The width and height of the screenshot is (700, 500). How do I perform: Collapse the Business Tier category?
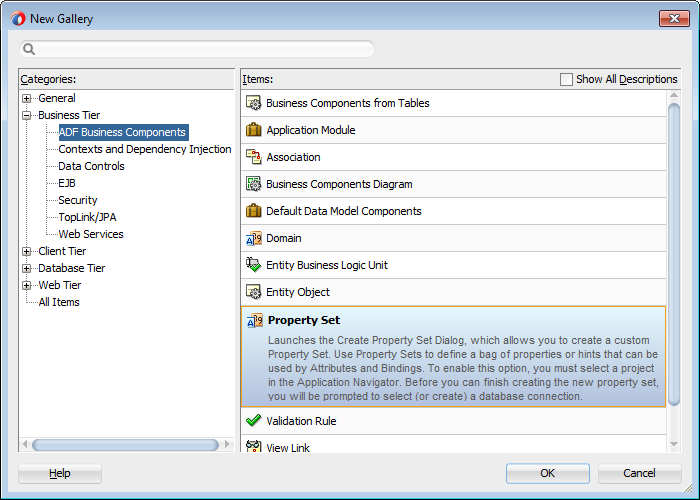(x=27, y=115)
